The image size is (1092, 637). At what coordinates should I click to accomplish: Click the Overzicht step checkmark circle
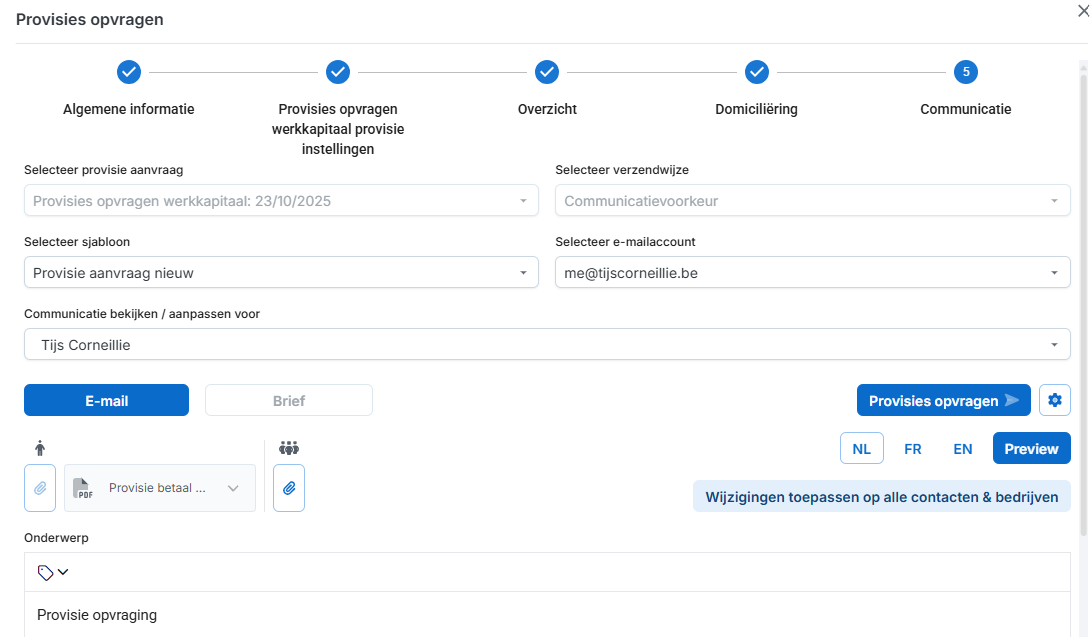coord(546,72)
